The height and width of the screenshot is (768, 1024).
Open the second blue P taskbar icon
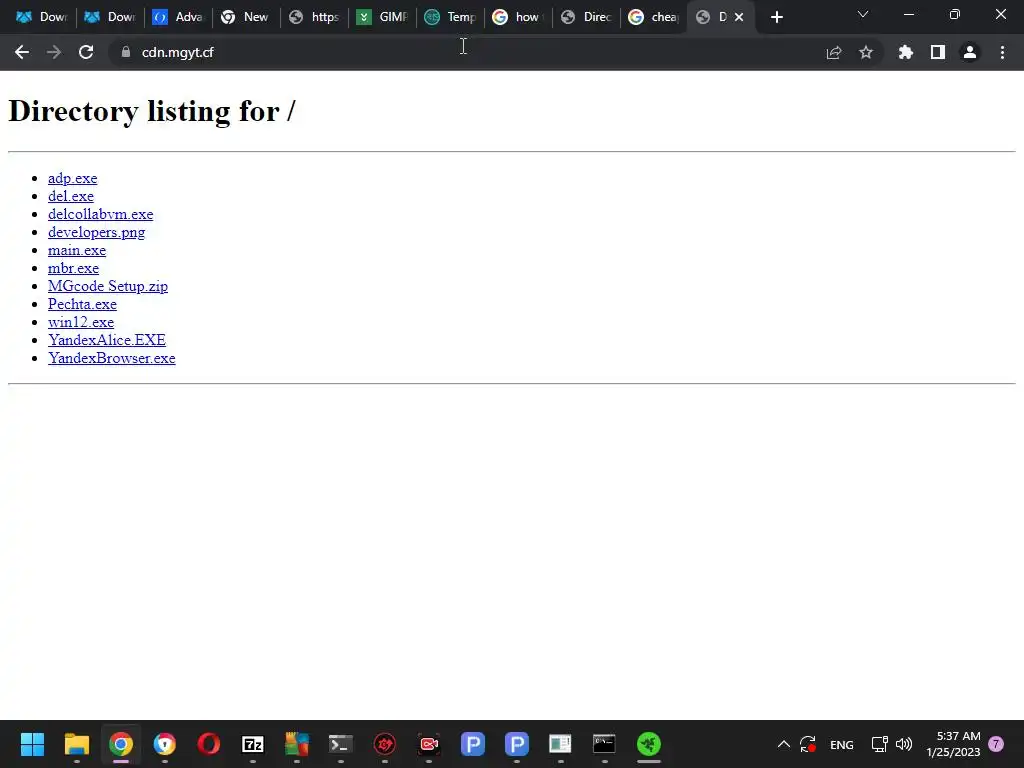pyautogui.click(x=517, y=744)
